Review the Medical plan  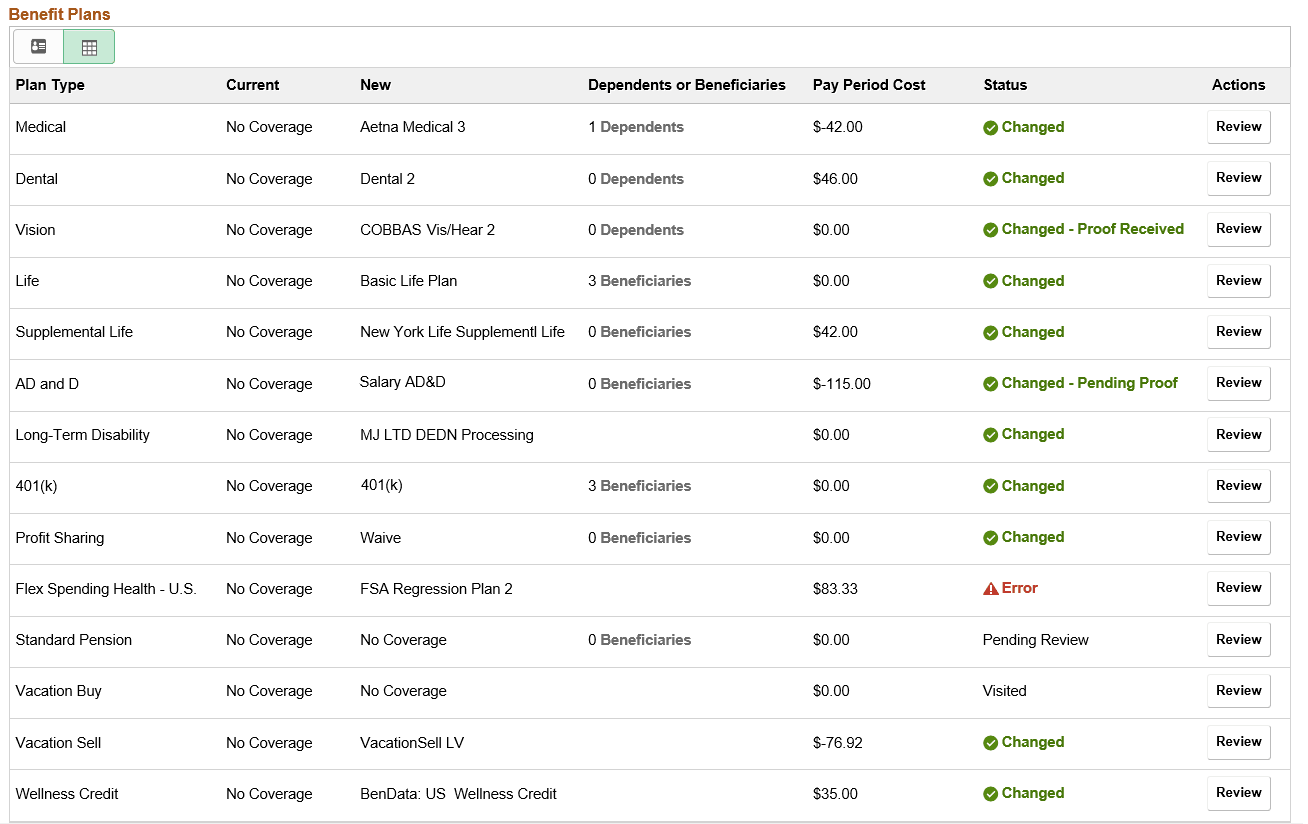[x=1238, y=127]
